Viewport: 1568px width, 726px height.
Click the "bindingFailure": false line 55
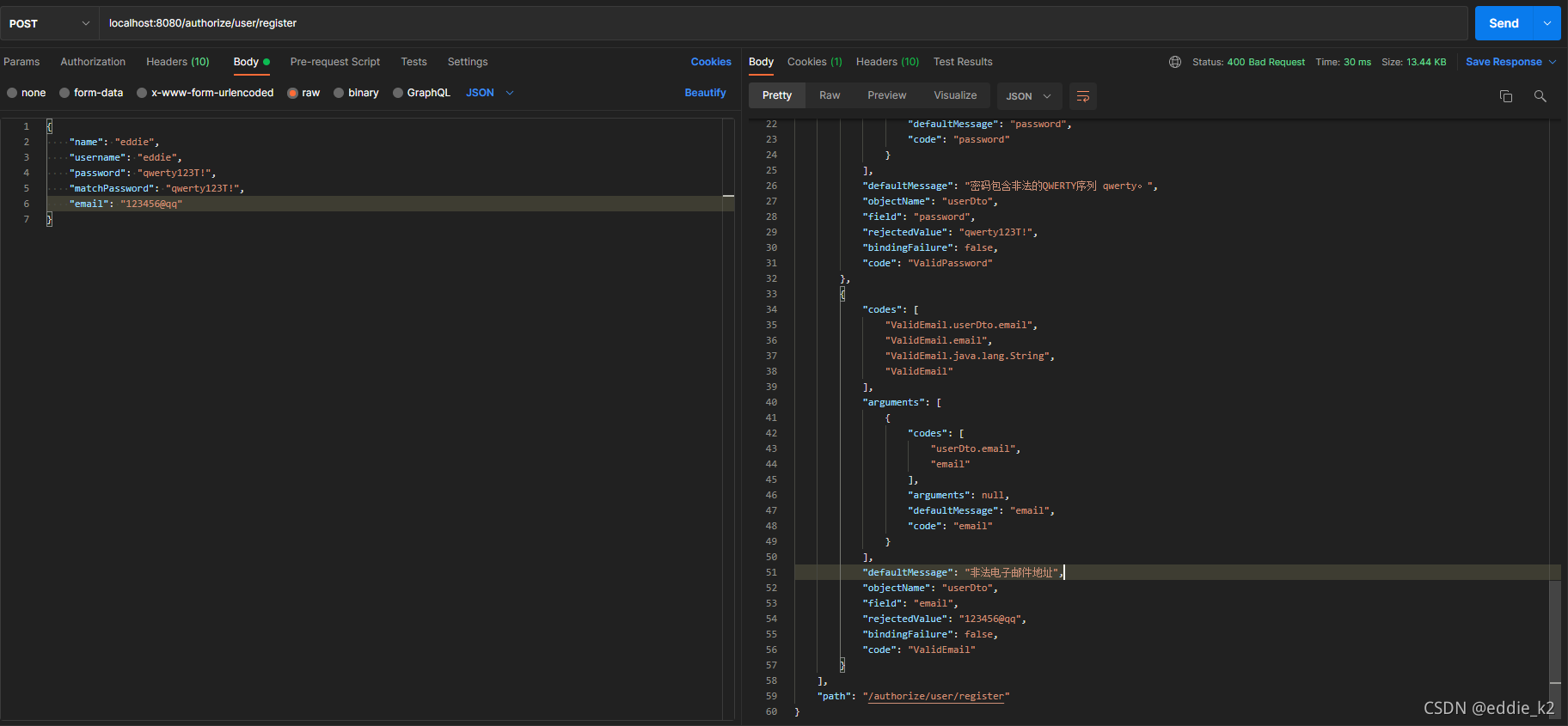(930, 634)
